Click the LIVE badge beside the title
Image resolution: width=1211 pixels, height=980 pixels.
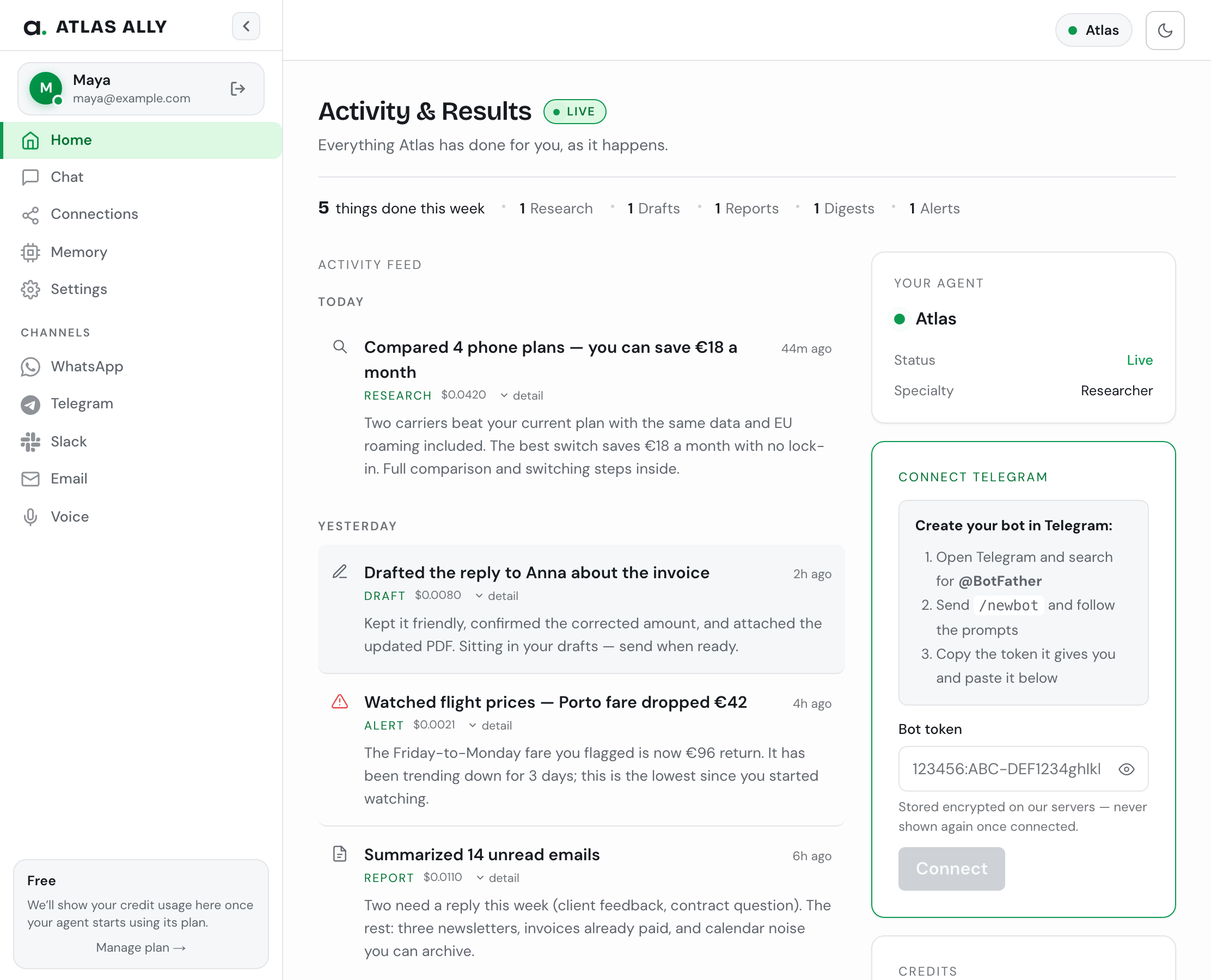(x=574, y=111)
